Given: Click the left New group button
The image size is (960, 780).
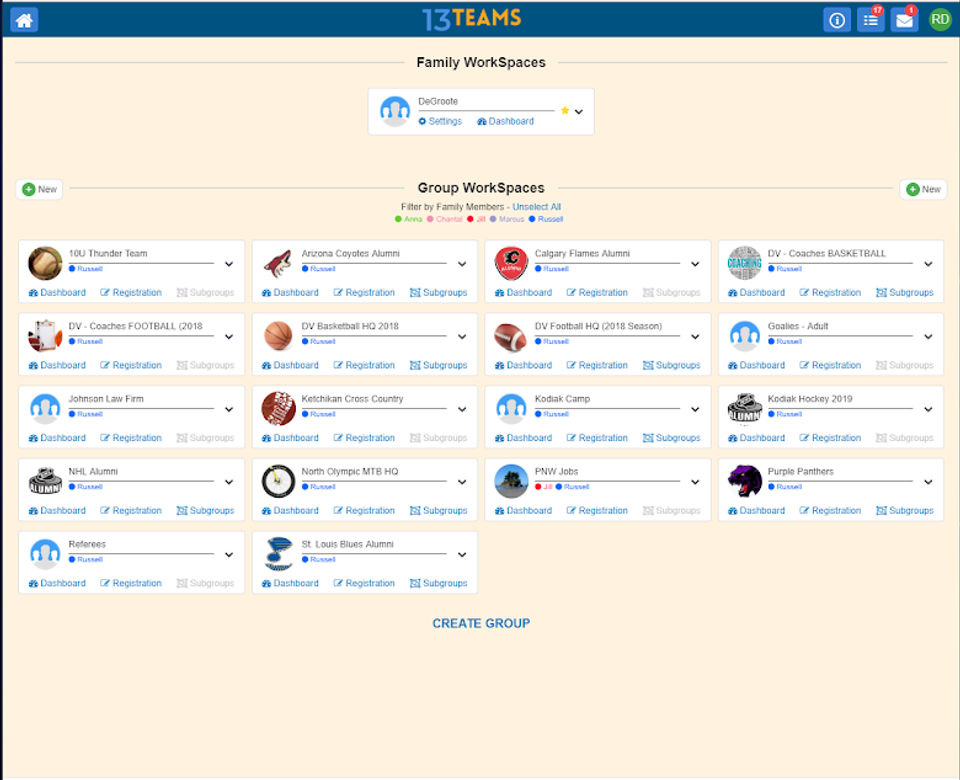Looking at the screenshot, I should (x=39, y=189).
